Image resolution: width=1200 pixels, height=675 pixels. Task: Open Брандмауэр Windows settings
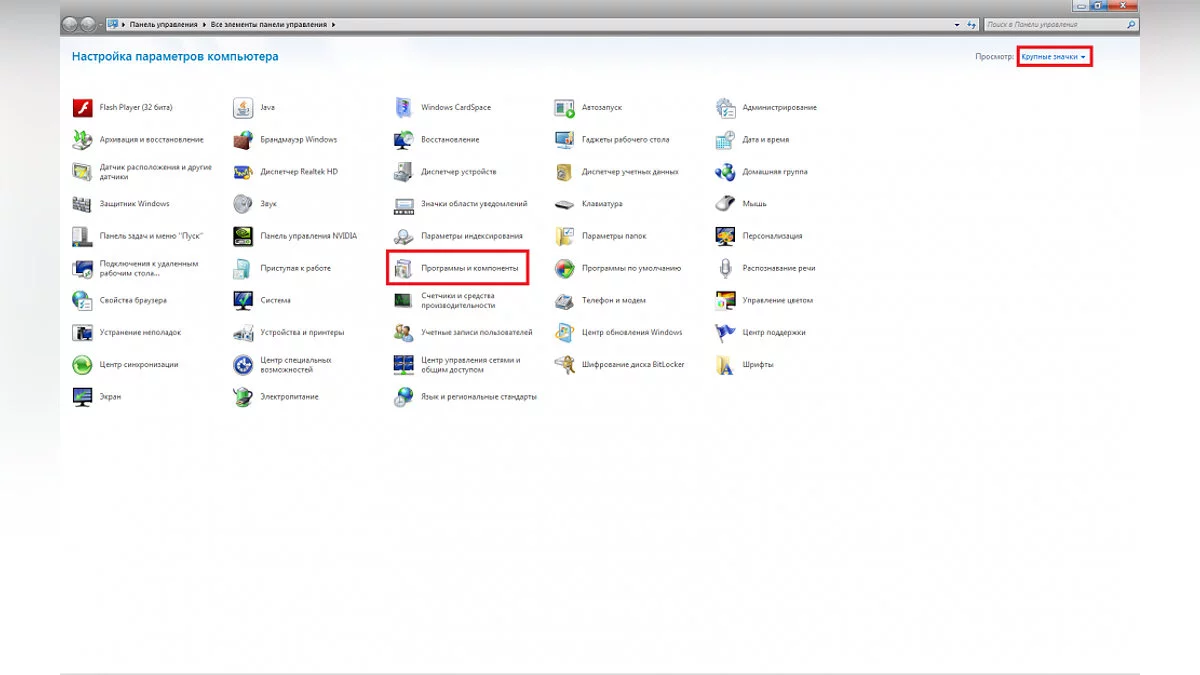click(x=298, y=140)
